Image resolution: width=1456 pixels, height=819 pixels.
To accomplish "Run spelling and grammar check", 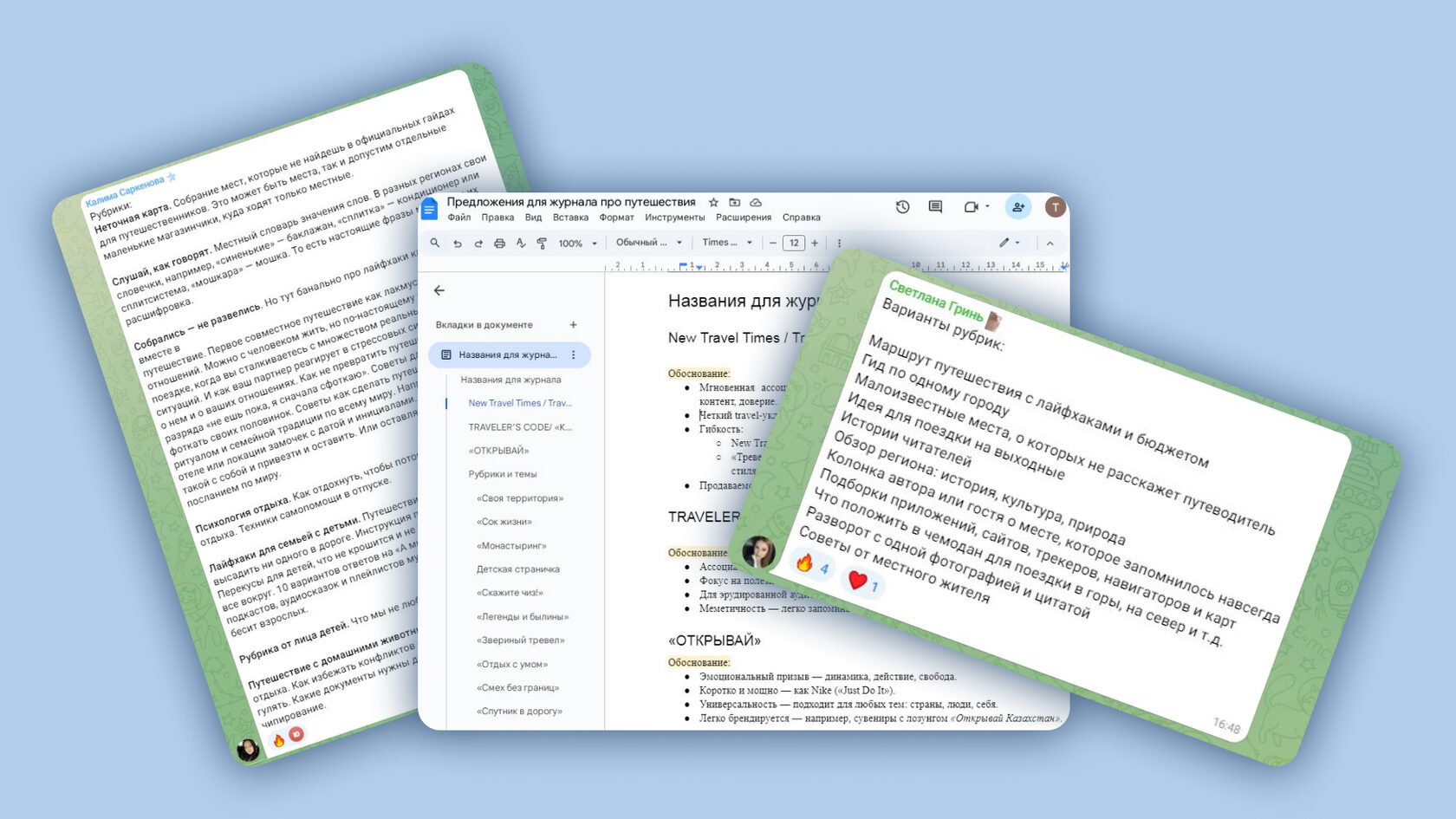I will point(521,244).
